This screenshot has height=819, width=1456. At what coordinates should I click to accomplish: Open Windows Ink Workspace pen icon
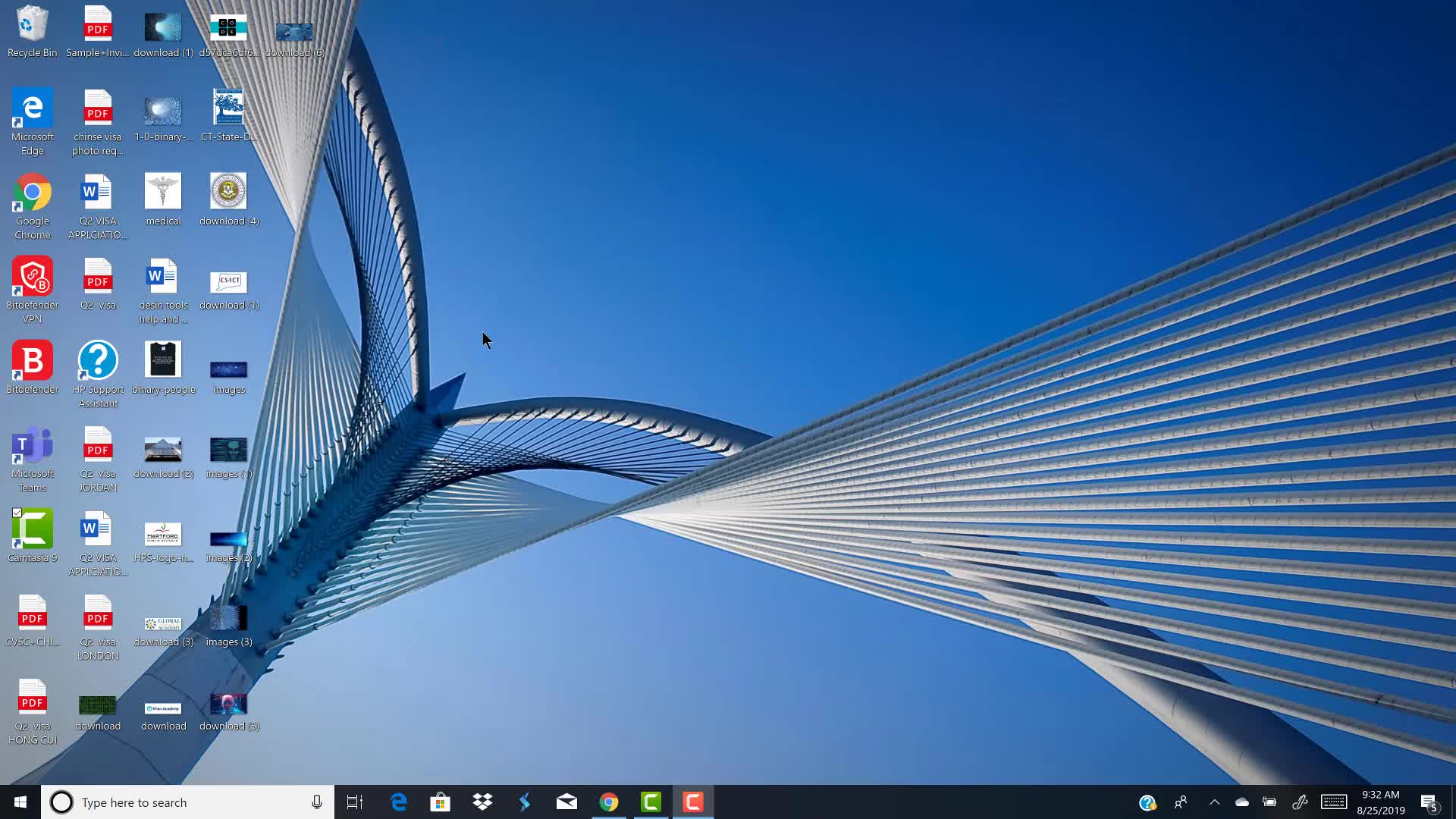pyautogui.click(x=1300, y=802)
